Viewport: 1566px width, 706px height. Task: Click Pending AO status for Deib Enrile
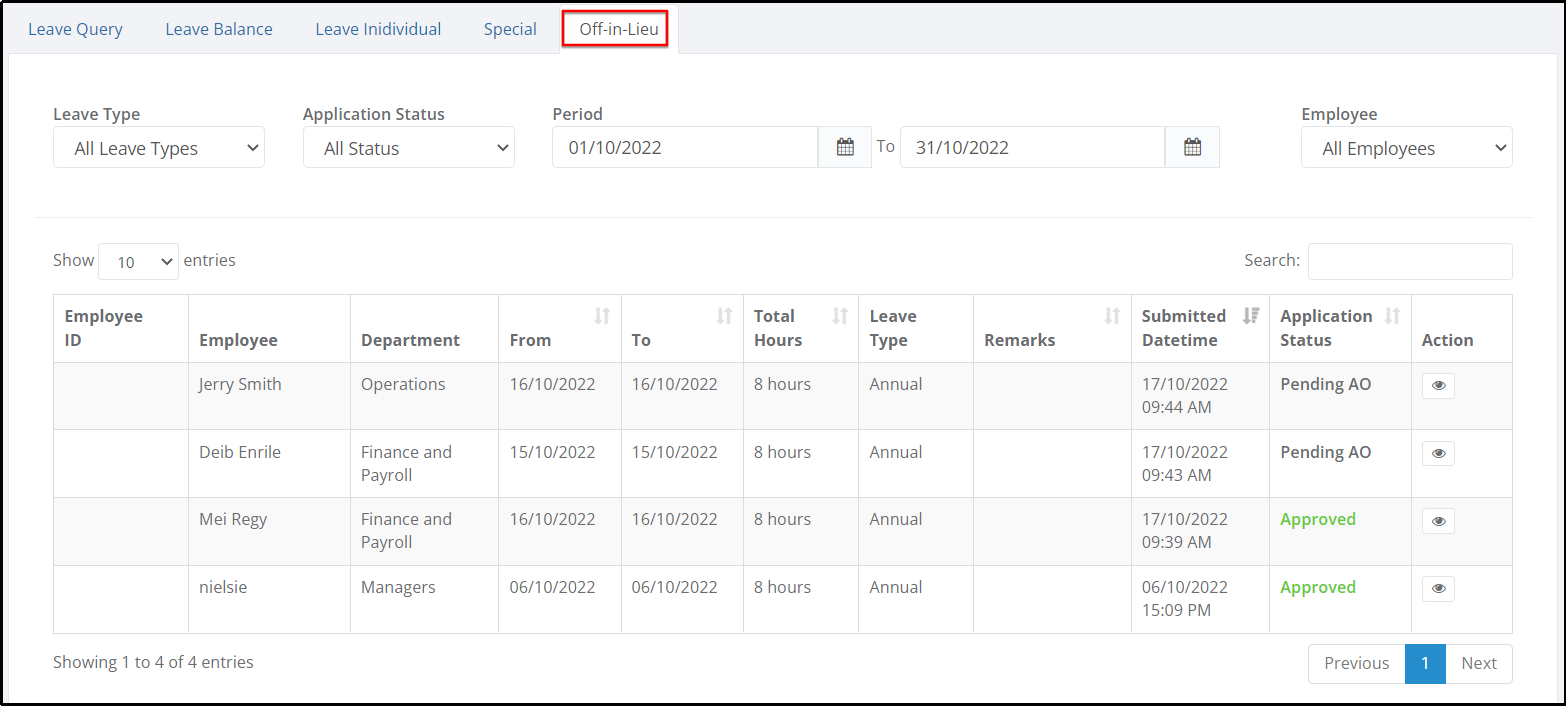point(1325,452)
